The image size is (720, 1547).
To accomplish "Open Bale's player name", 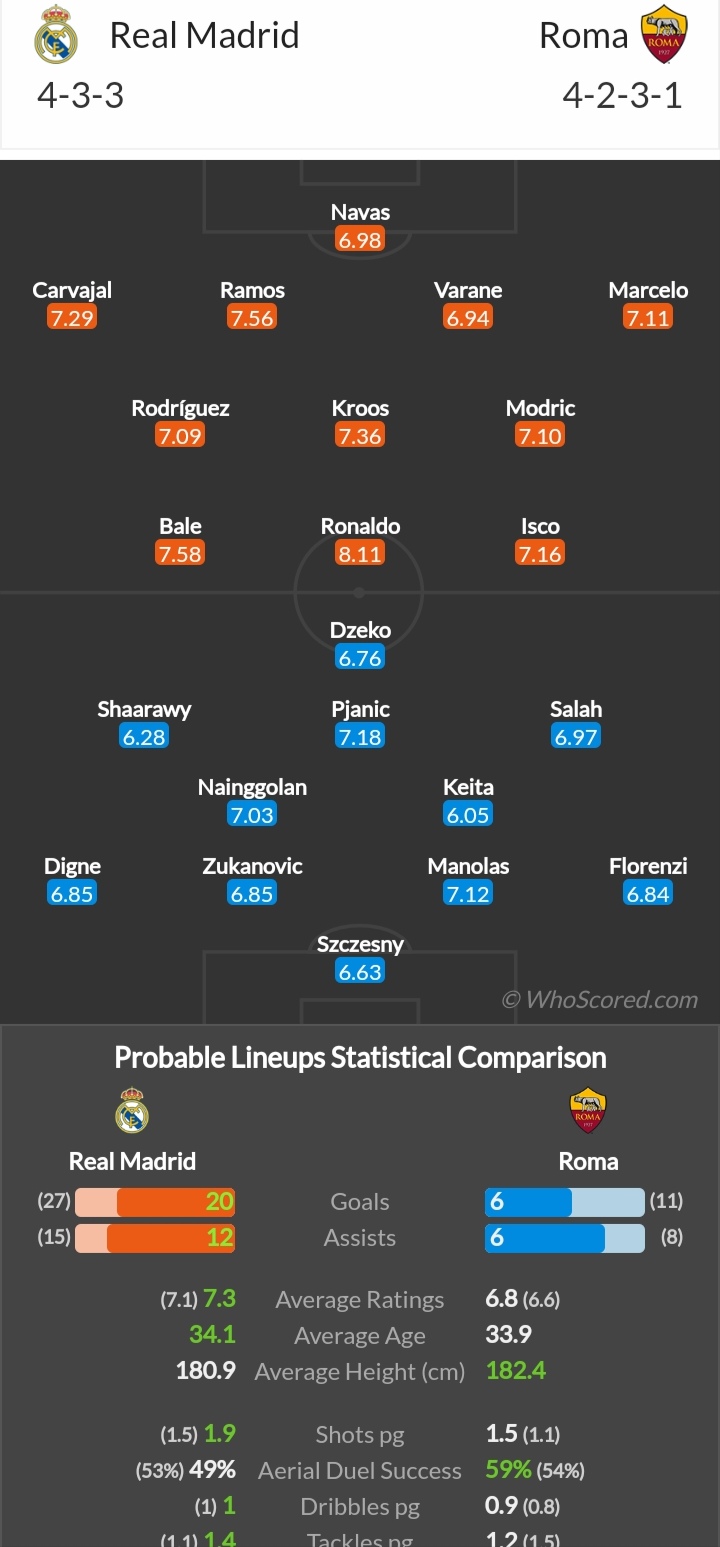I will 180,526.
